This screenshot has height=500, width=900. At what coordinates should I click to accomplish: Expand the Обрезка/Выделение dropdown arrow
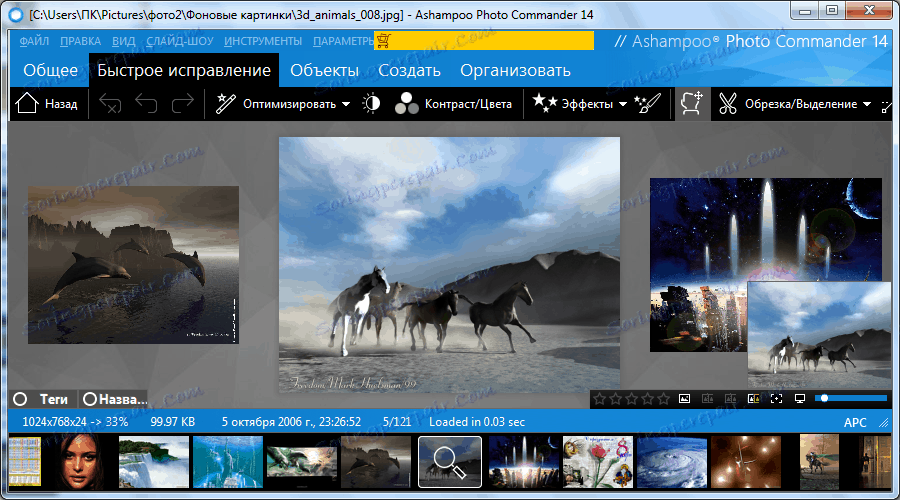click(867, 104)
